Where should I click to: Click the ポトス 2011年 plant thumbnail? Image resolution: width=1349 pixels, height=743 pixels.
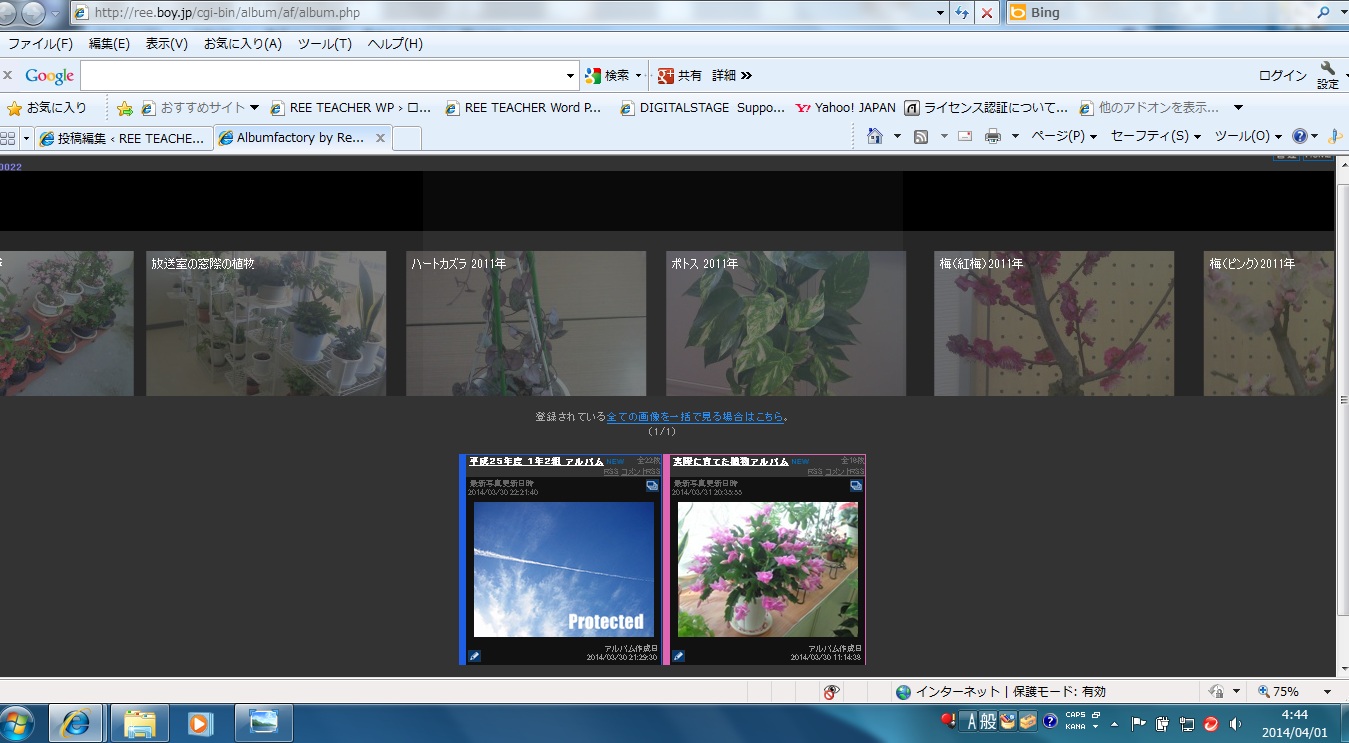pos(786,323)
